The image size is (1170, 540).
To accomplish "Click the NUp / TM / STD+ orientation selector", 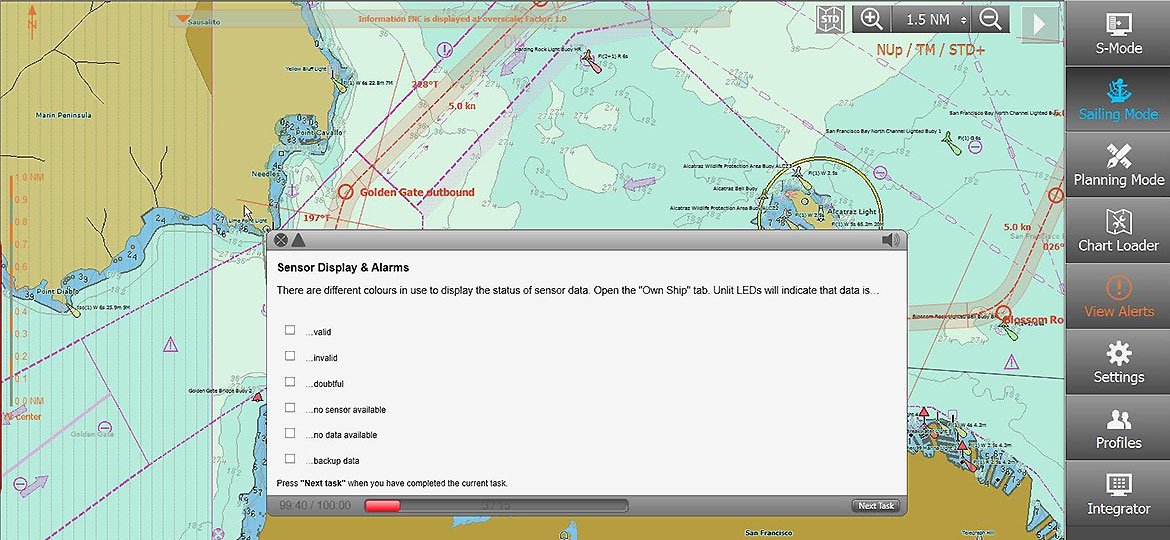I will coord(930,50).
